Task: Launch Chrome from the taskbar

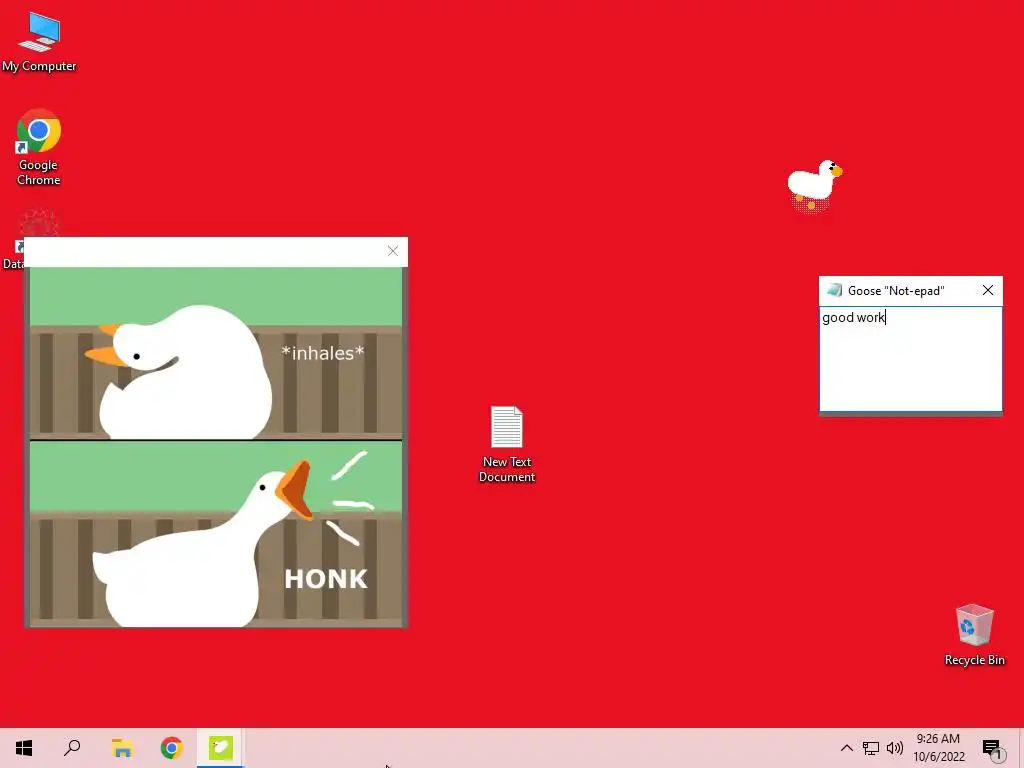Action: pyautogui.click(x=172, y=748)
